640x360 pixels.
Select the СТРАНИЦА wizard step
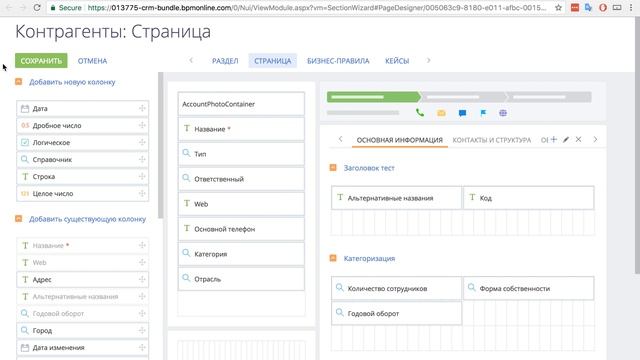pos(273,61)
